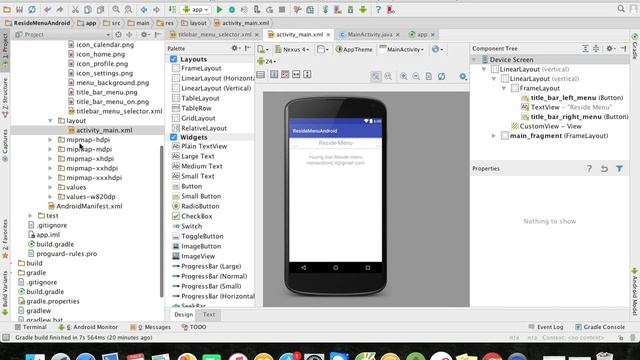Switch to MainActivity.java tab

point(369,35)
